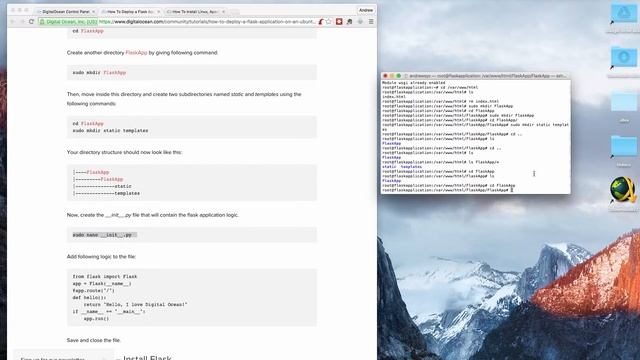The image size is (640, 360).
Task: Reload the page in Chrome
Action: pos(31,22)
